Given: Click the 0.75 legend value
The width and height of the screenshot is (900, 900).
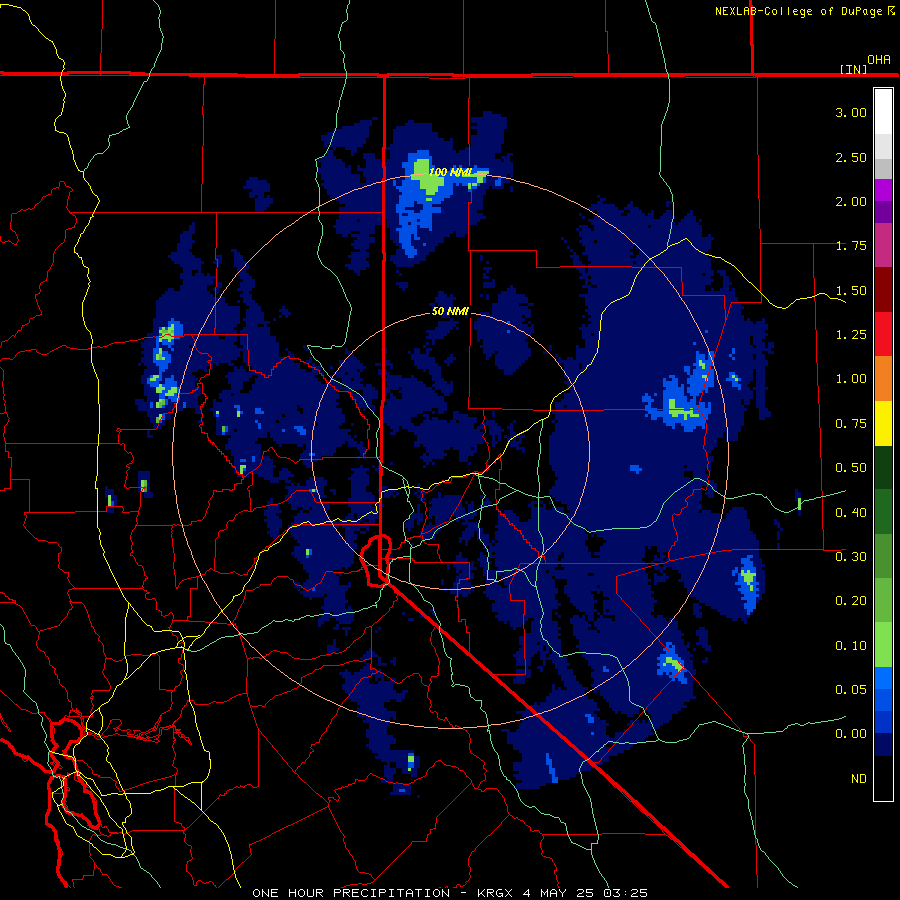Looking at the screenshot, I should coord(851,424).
